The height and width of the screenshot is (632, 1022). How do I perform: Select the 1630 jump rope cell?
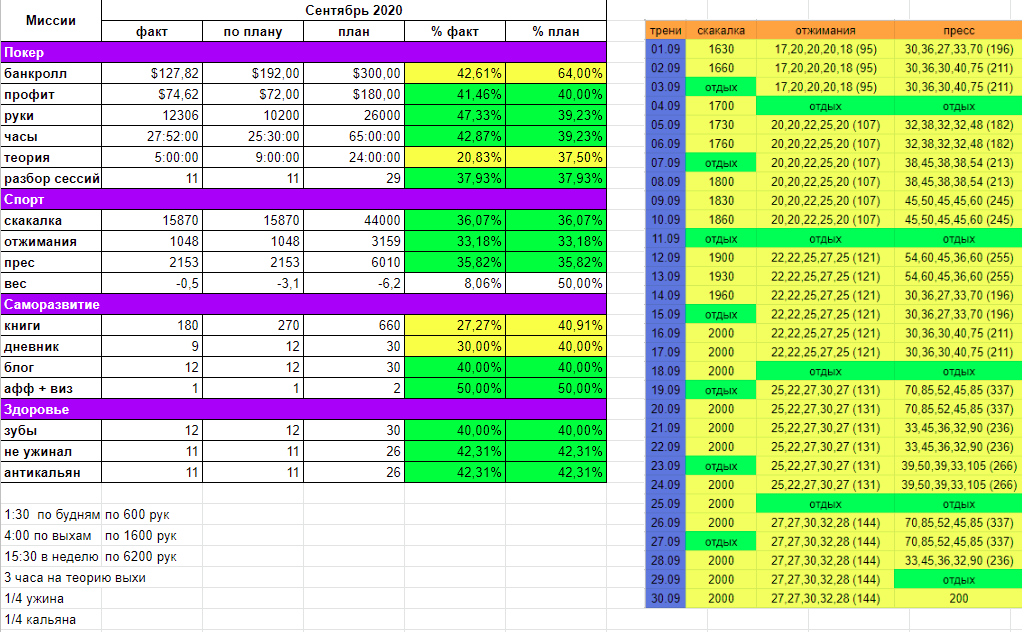pos(721,49)
